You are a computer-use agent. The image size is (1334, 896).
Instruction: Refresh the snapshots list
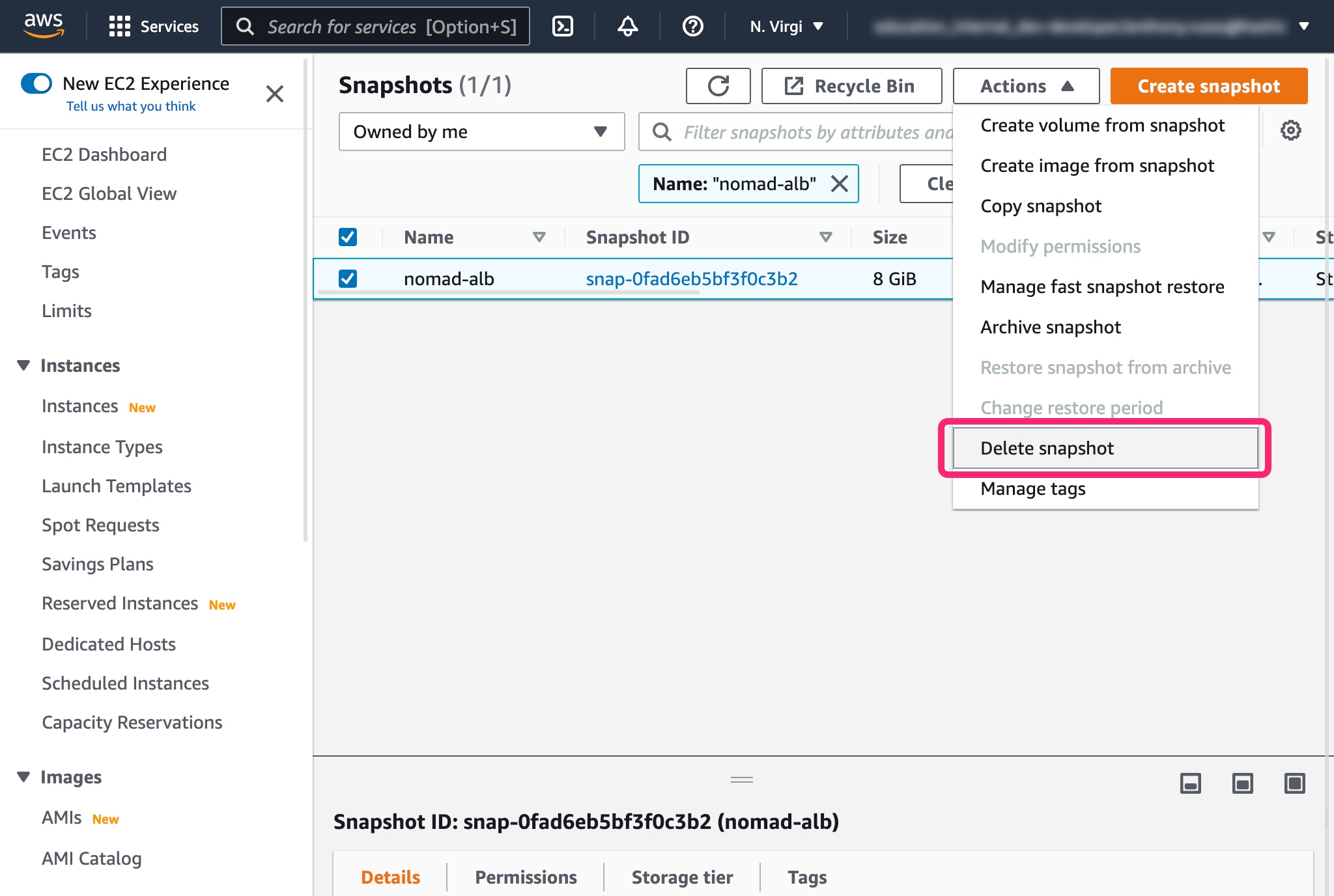[718, 85]
